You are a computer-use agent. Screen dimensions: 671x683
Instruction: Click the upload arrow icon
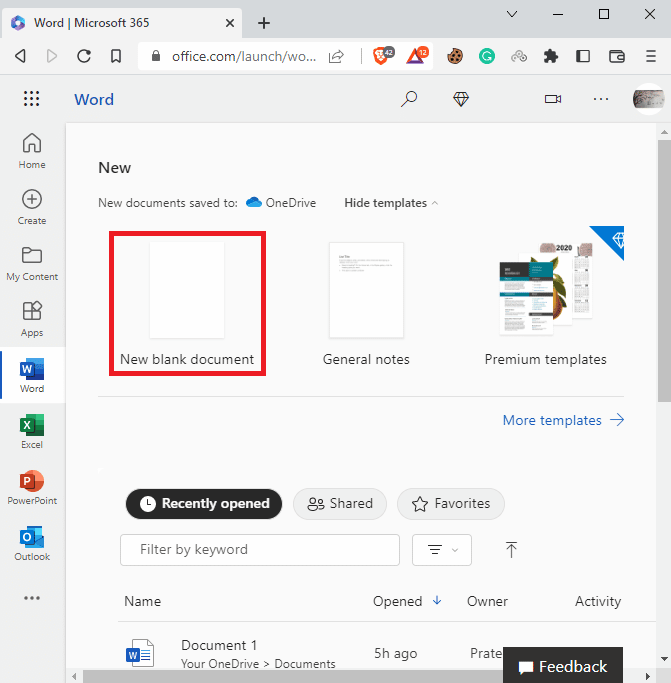(x=511, y=550)
